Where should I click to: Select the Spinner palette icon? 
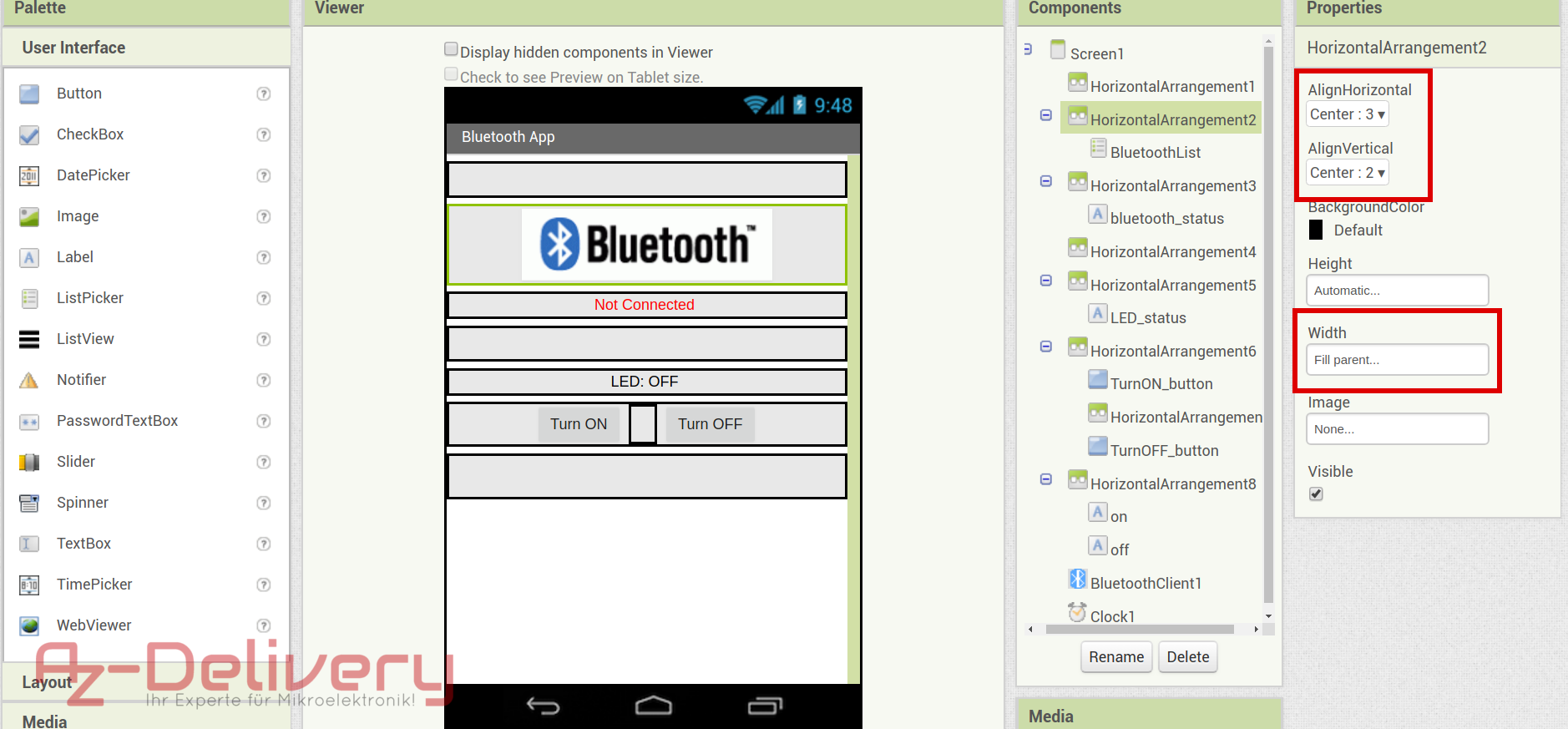29,503
